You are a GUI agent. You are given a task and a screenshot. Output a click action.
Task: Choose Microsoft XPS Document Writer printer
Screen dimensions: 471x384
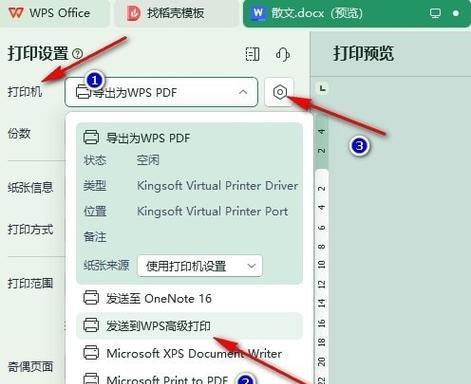click(x=189, y=353)
